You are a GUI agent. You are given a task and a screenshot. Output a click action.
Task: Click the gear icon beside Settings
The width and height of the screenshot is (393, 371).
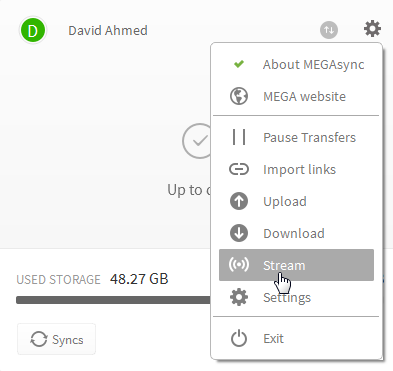[x=239, y=297]
